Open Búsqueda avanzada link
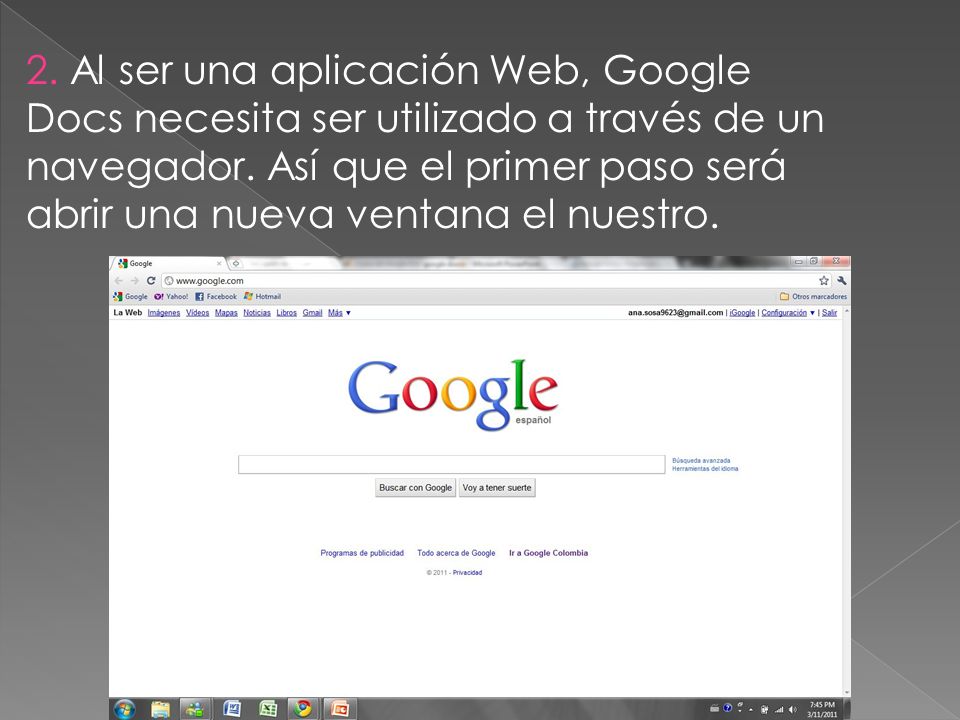This screenshot has height=720, width=960. 701,460
